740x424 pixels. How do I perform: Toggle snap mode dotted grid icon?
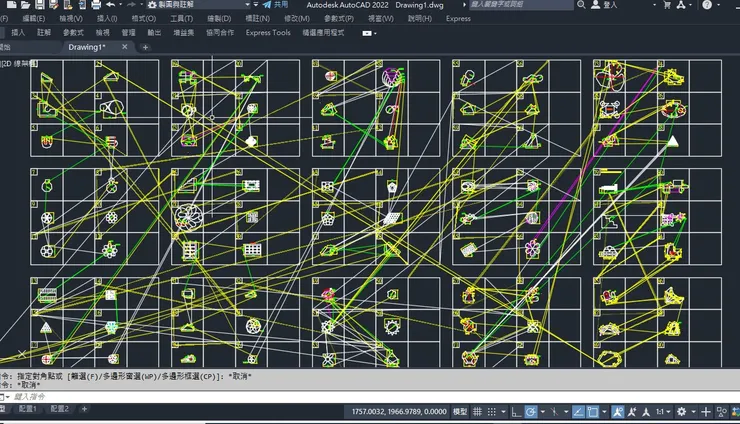pyautogui.click(x=492, y=412)
